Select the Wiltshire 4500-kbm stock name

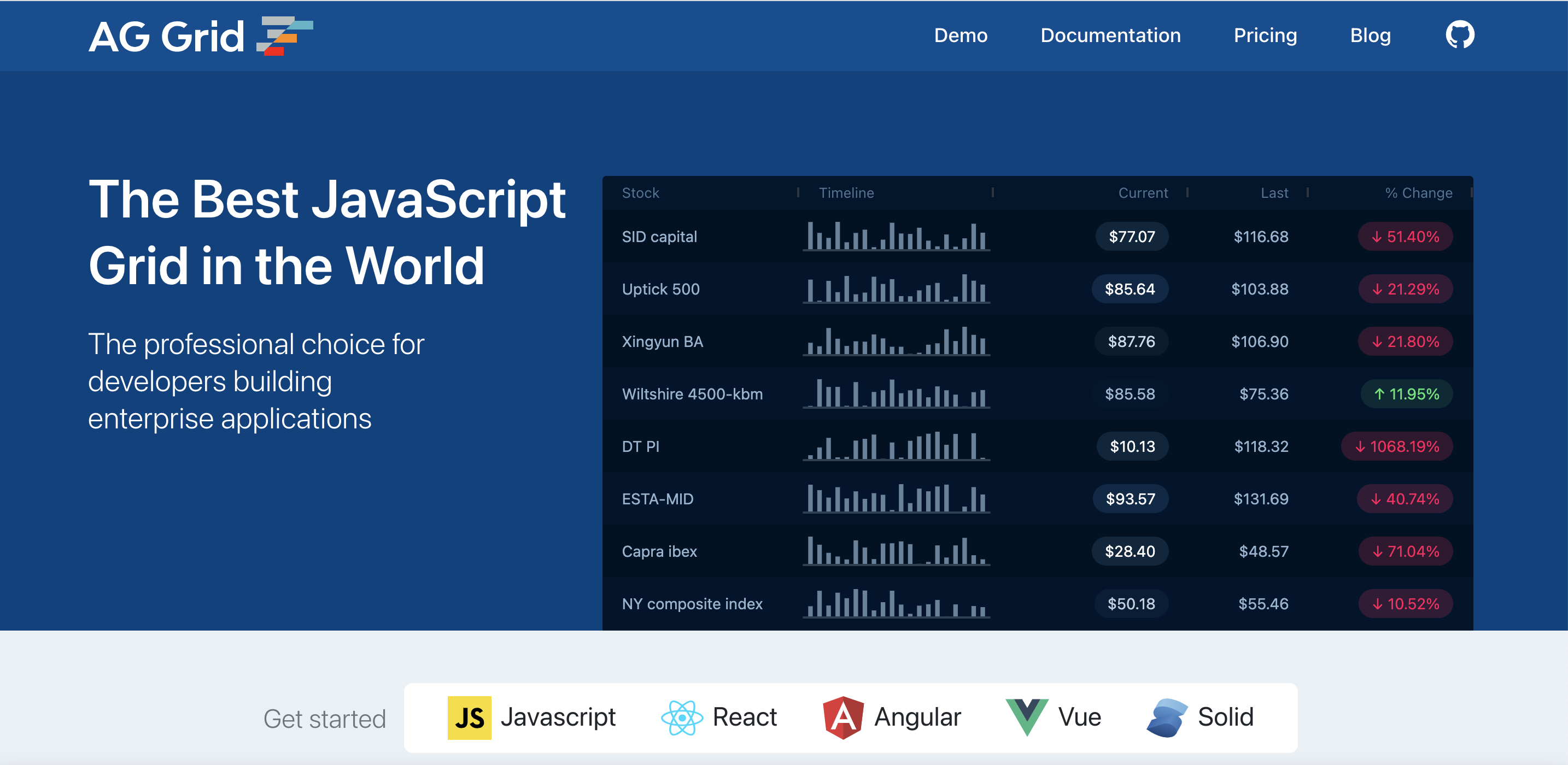[x=692, y=394]
